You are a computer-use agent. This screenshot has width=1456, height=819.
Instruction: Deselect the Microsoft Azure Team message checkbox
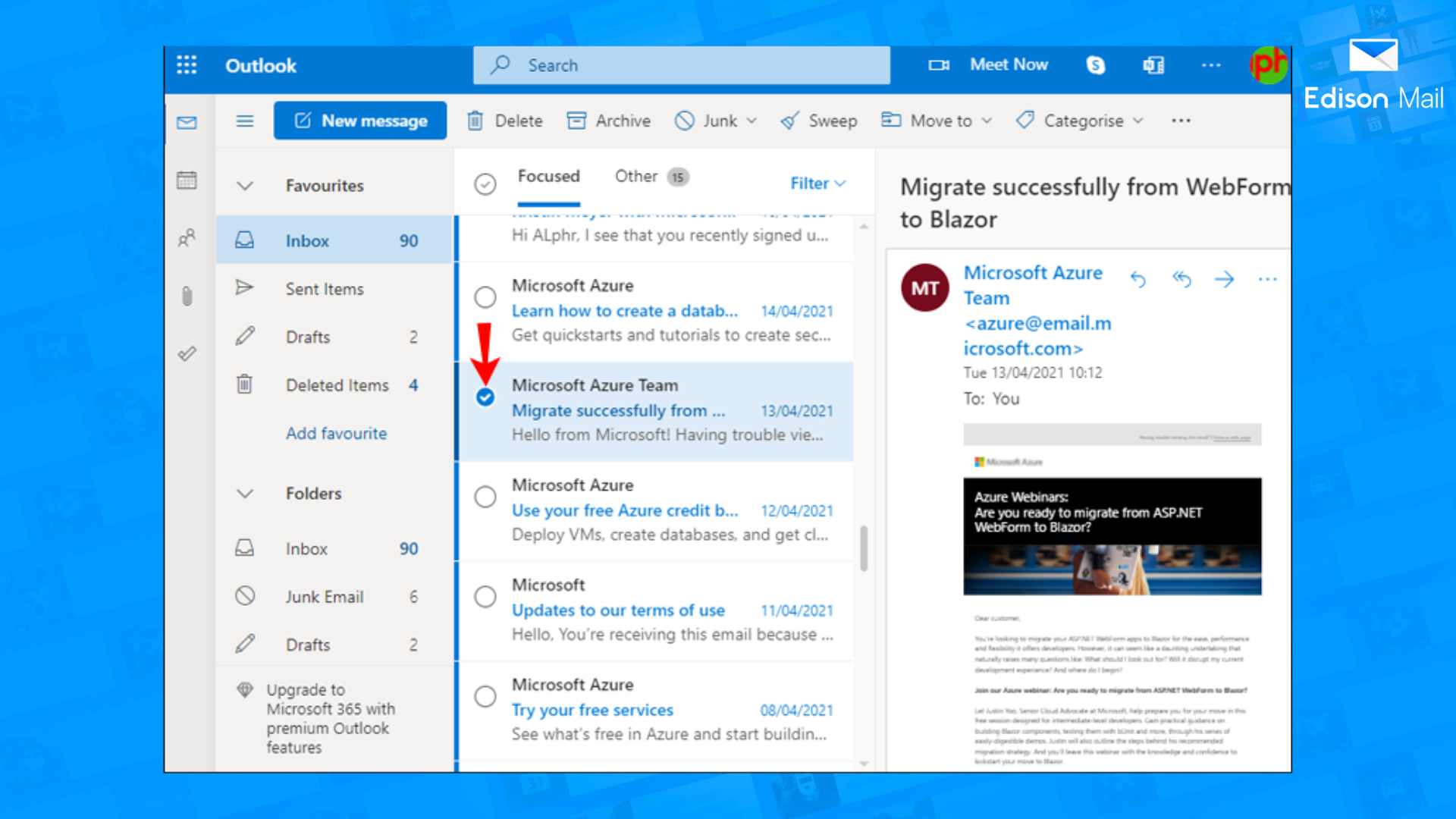pyautogui.click(x=485, y=397)
